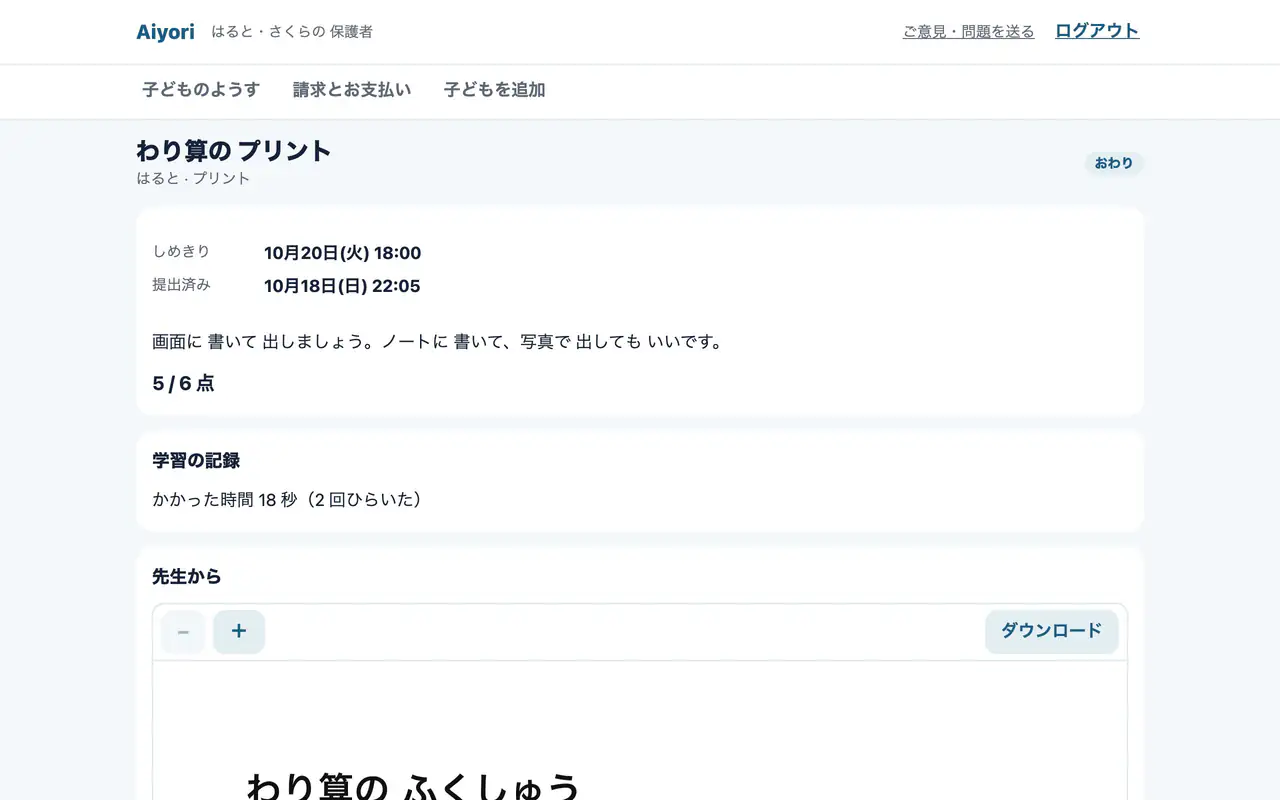Click the はると・さくらの 保護者 header text
Viewport: 1280px width, 800px height.
click(292, 32)
